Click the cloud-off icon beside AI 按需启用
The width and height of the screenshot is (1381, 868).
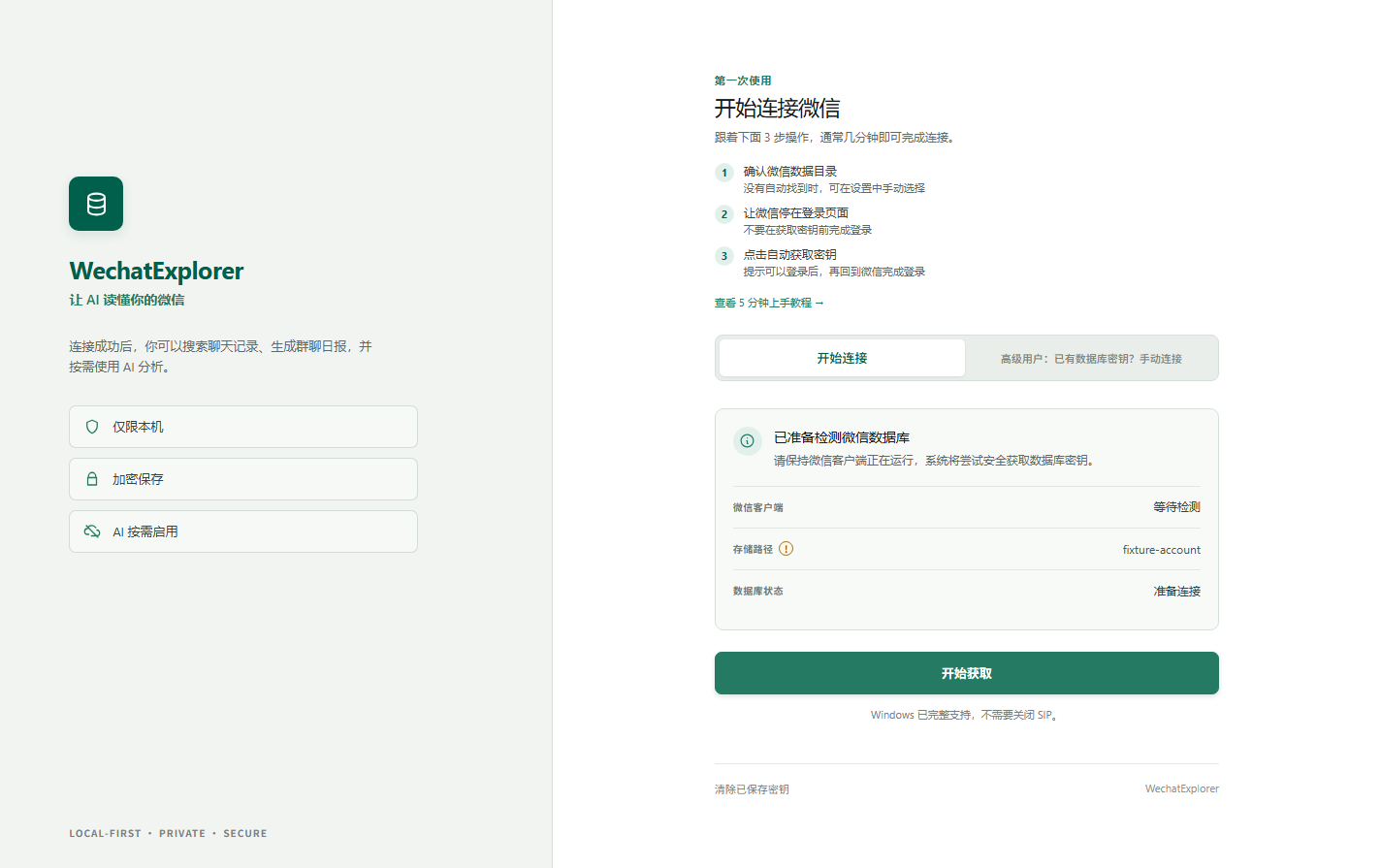(92, 531)
